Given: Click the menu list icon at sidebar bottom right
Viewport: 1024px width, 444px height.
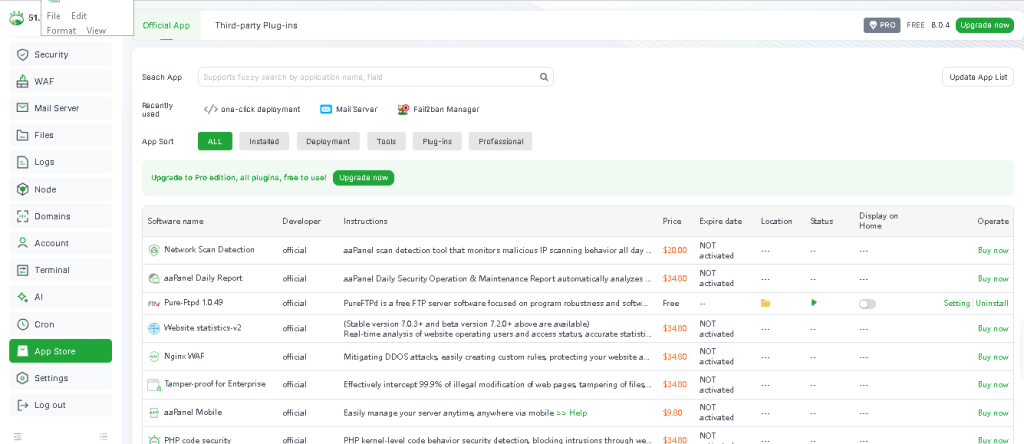Looking at the screenshot, I should (x=103, y=436).
